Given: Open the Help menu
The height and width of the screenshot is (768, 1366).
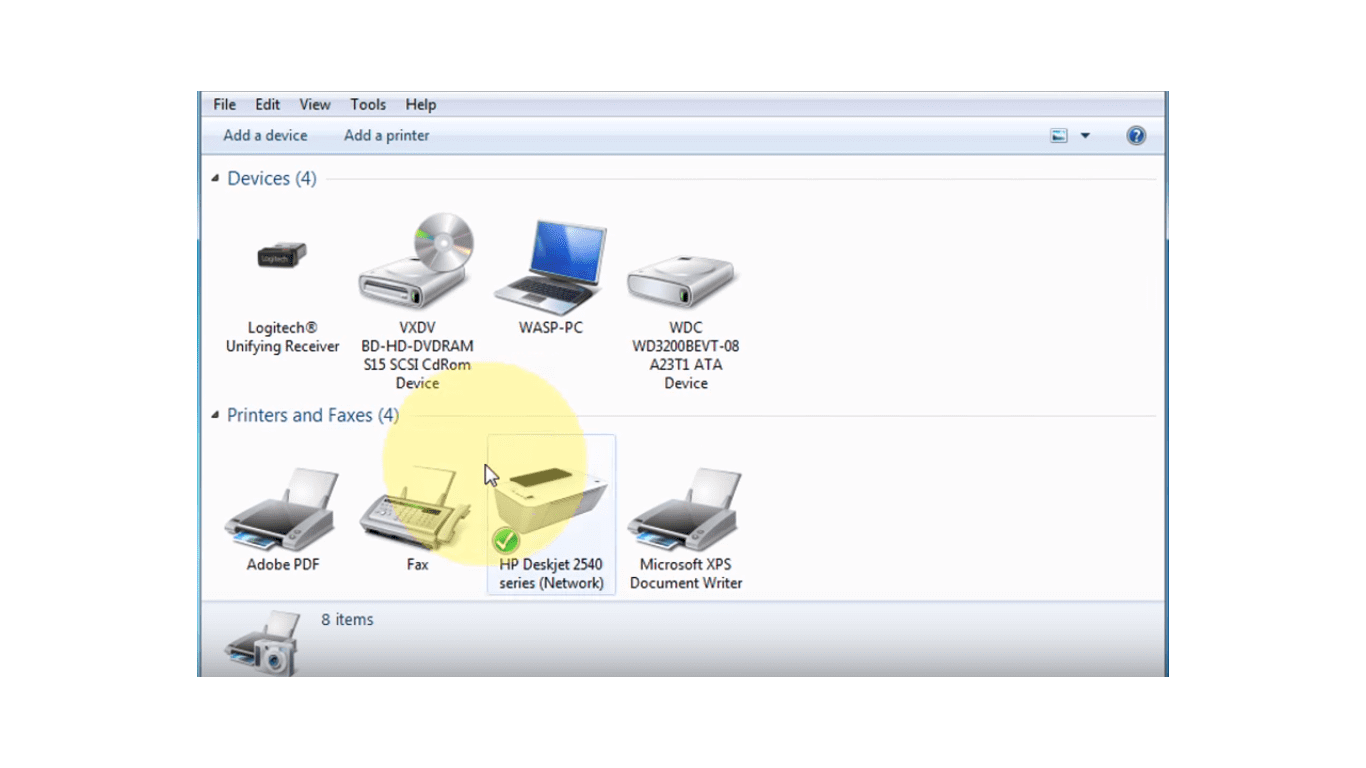Looking at the screenshot, I should pos(421,104).
